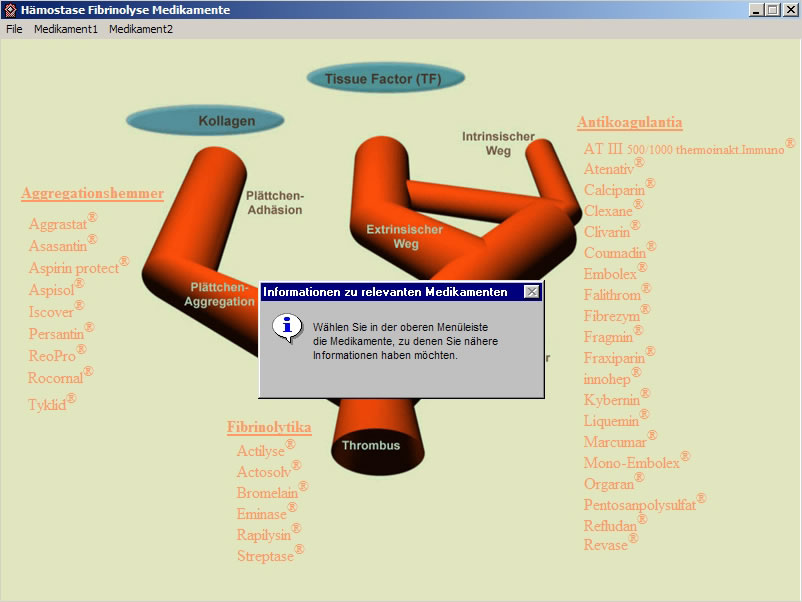This screenshot has width=802, height=602.
Task: Click the blue info icon in dialog
Action: tap(287, 327)
